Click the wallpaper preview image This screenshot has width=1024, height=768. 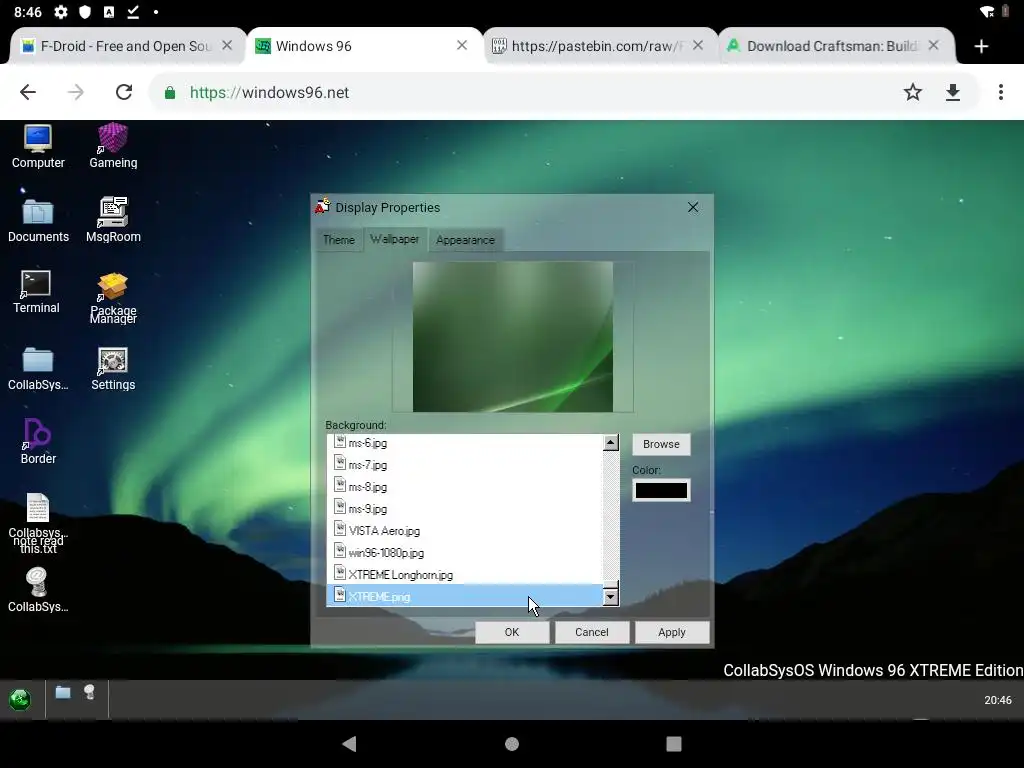pyautogui.click(x=513, y=336)
